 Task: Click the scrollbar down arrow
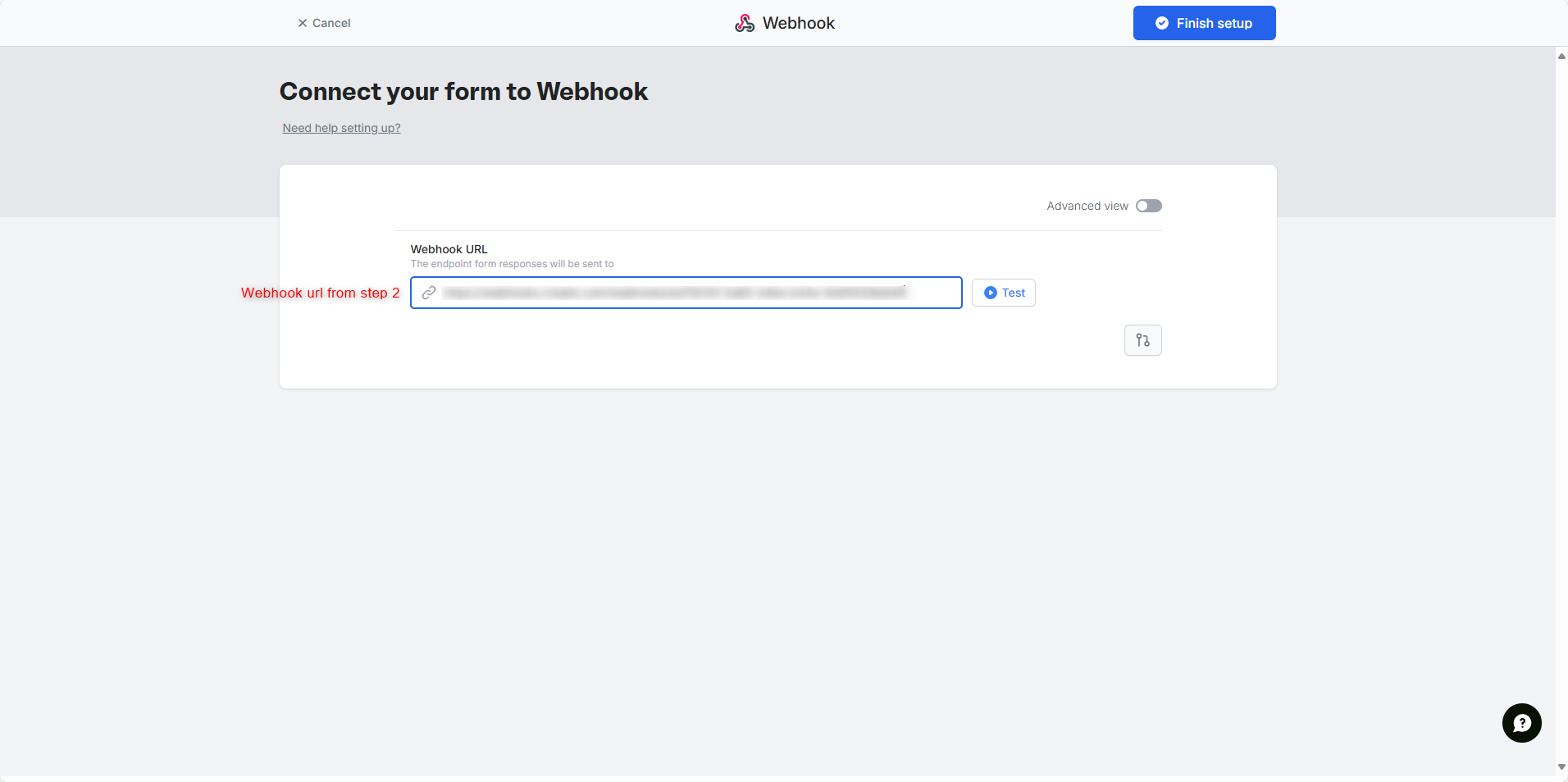click(x=1561, y=767)
